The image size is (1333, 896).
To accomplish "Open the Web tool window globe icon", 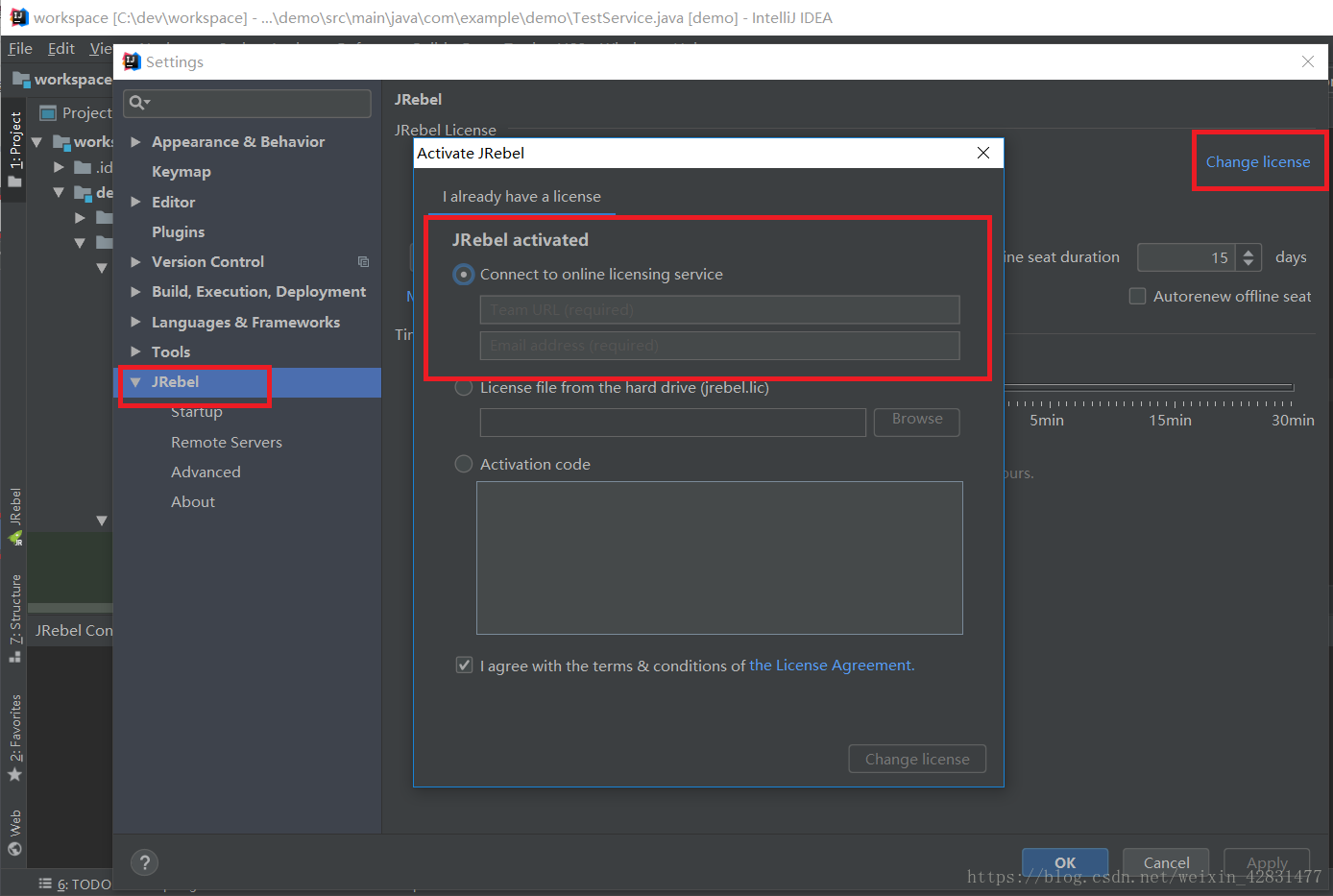I will (13, 848).
